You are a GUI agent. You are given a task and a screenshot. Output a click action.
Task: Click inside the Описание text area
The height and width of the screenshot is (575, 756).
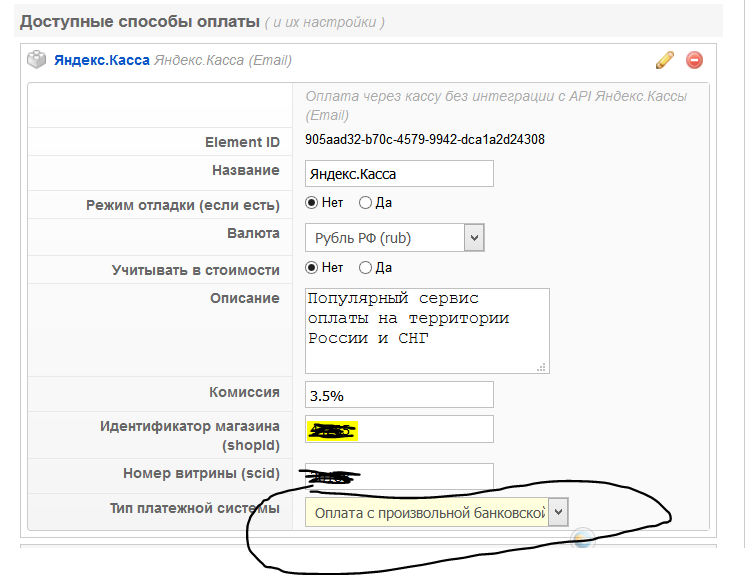coord(427,330)
